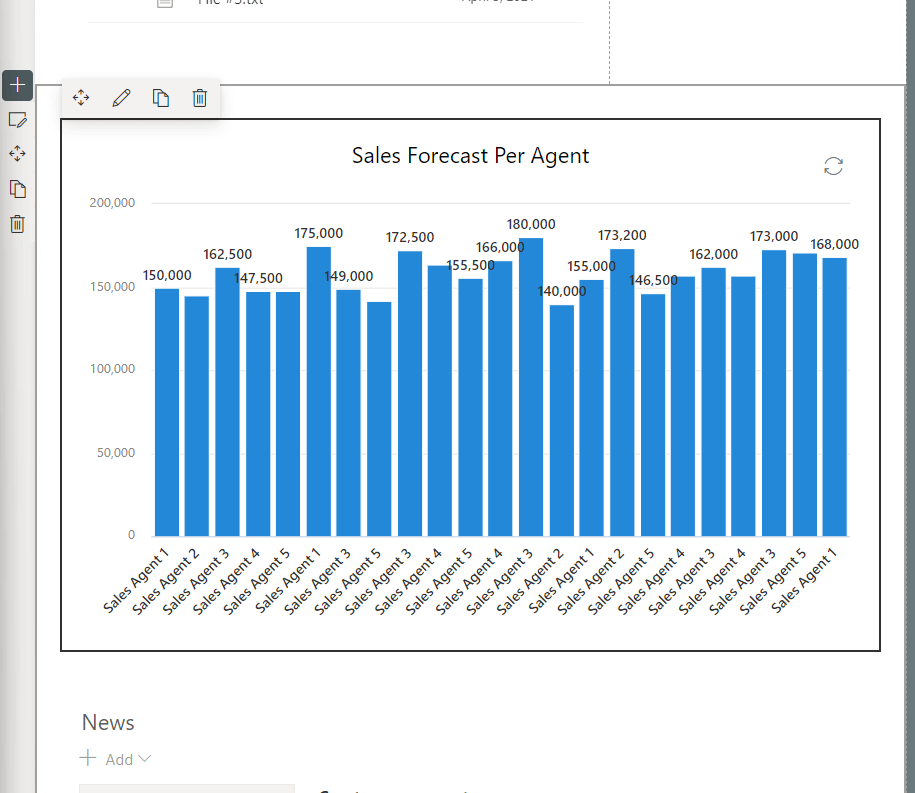This screenshot has height=793, width=915.
Task: Edit the chart web part with pencil icon
Action: click(x=121, y=97)
